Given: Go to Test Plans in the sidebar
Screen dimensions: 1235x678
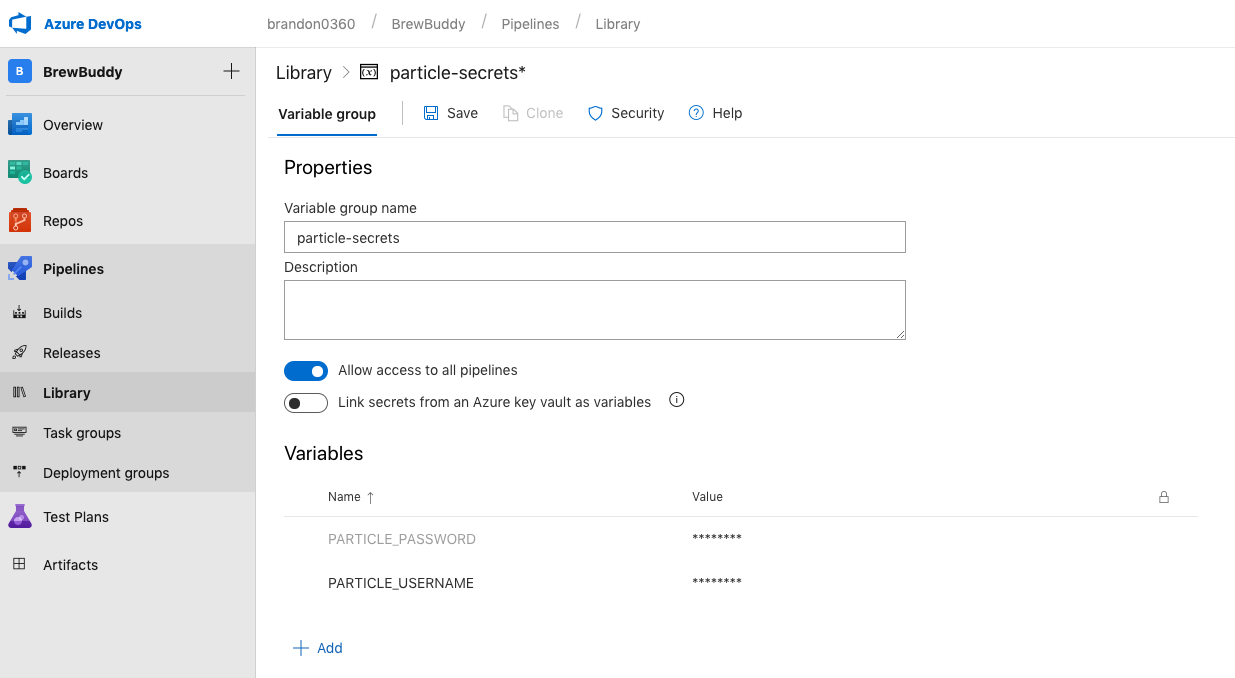Looking at the screenshot, I should pos(76,517).
